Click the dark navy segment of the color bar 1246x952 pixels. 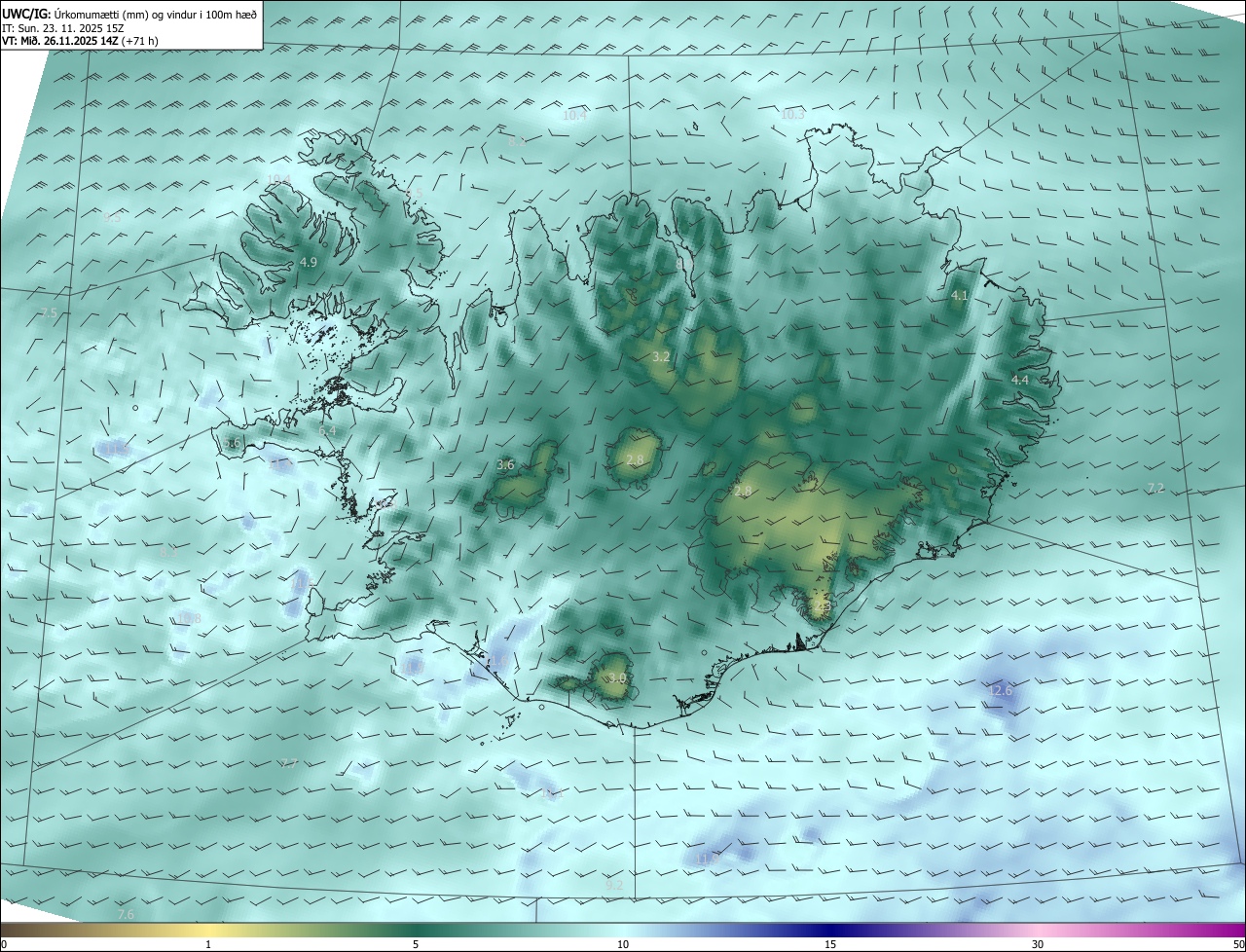(x=830, y=930)
